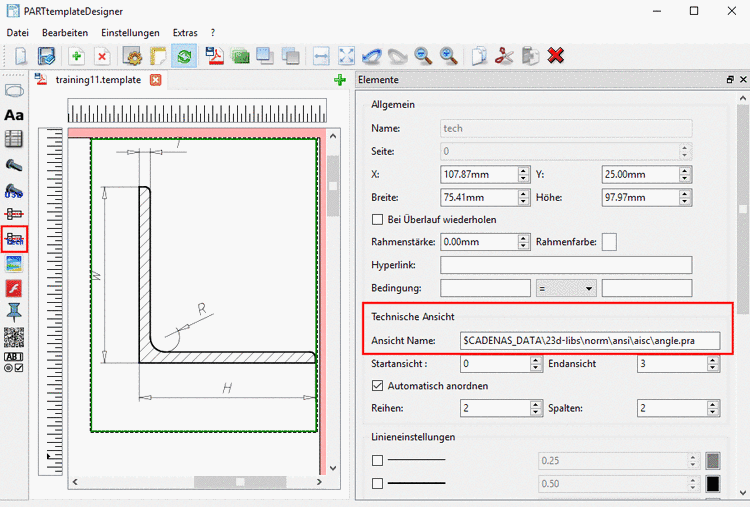750x507 pixels.
Task: Send the element to the back
Action: tap(290, 56)
